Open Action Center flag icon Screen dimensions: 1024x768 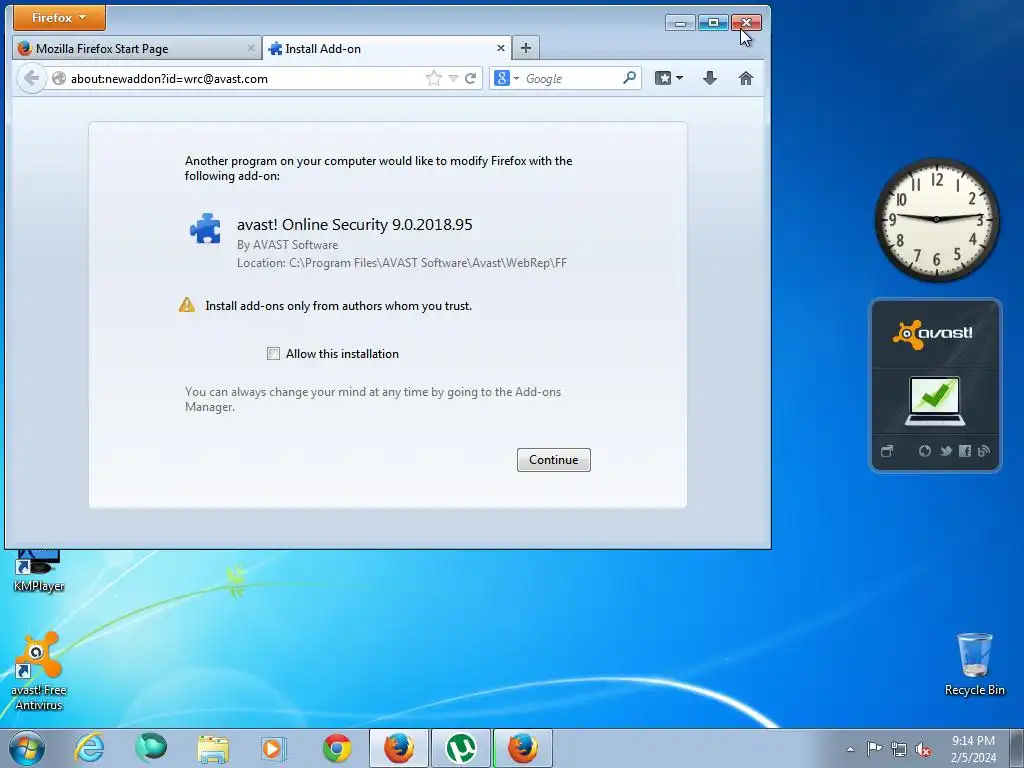(x=874, y=748)
